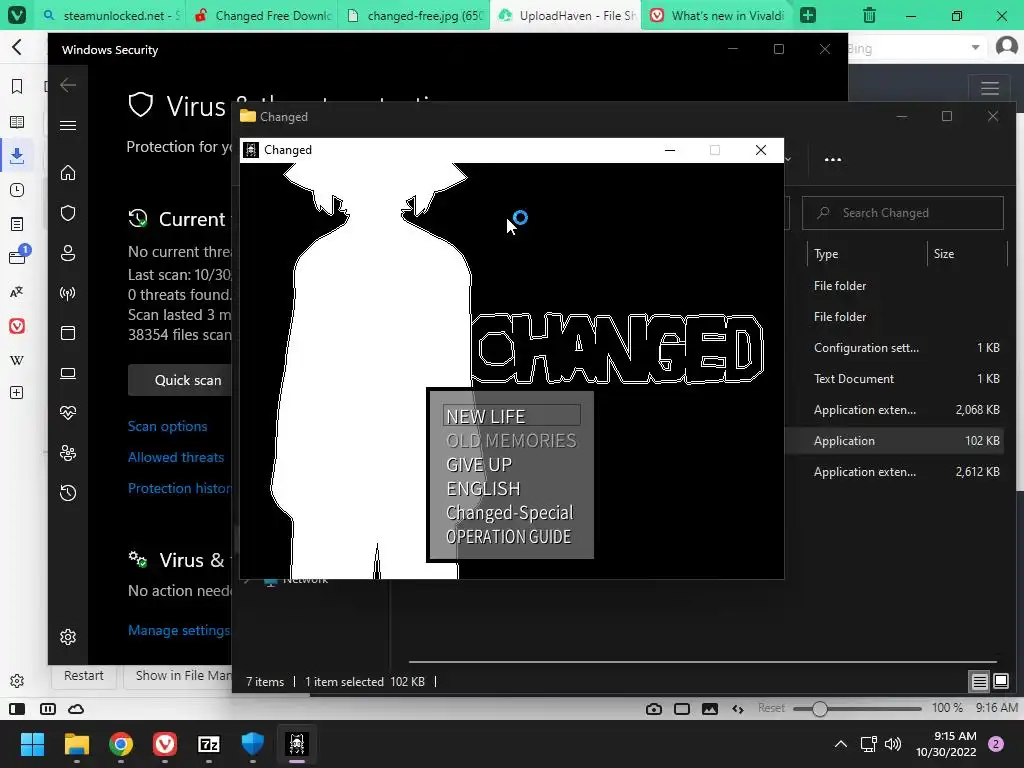
Task: Open Vivaldi page actions code icon
Action: tap(738, 709)
